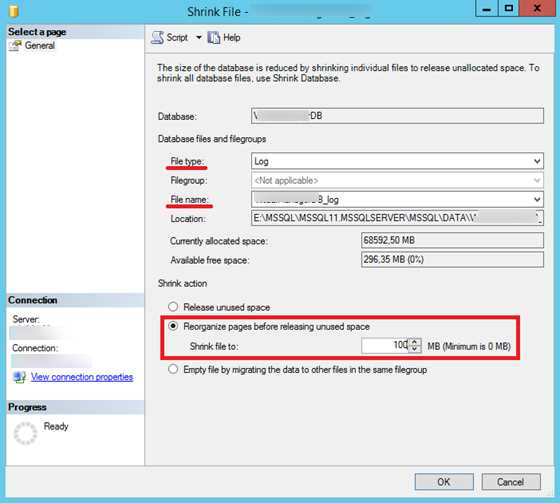This screenshot has height=503, width=560.
Task: Select the General page icon
Action: [15, 46]
